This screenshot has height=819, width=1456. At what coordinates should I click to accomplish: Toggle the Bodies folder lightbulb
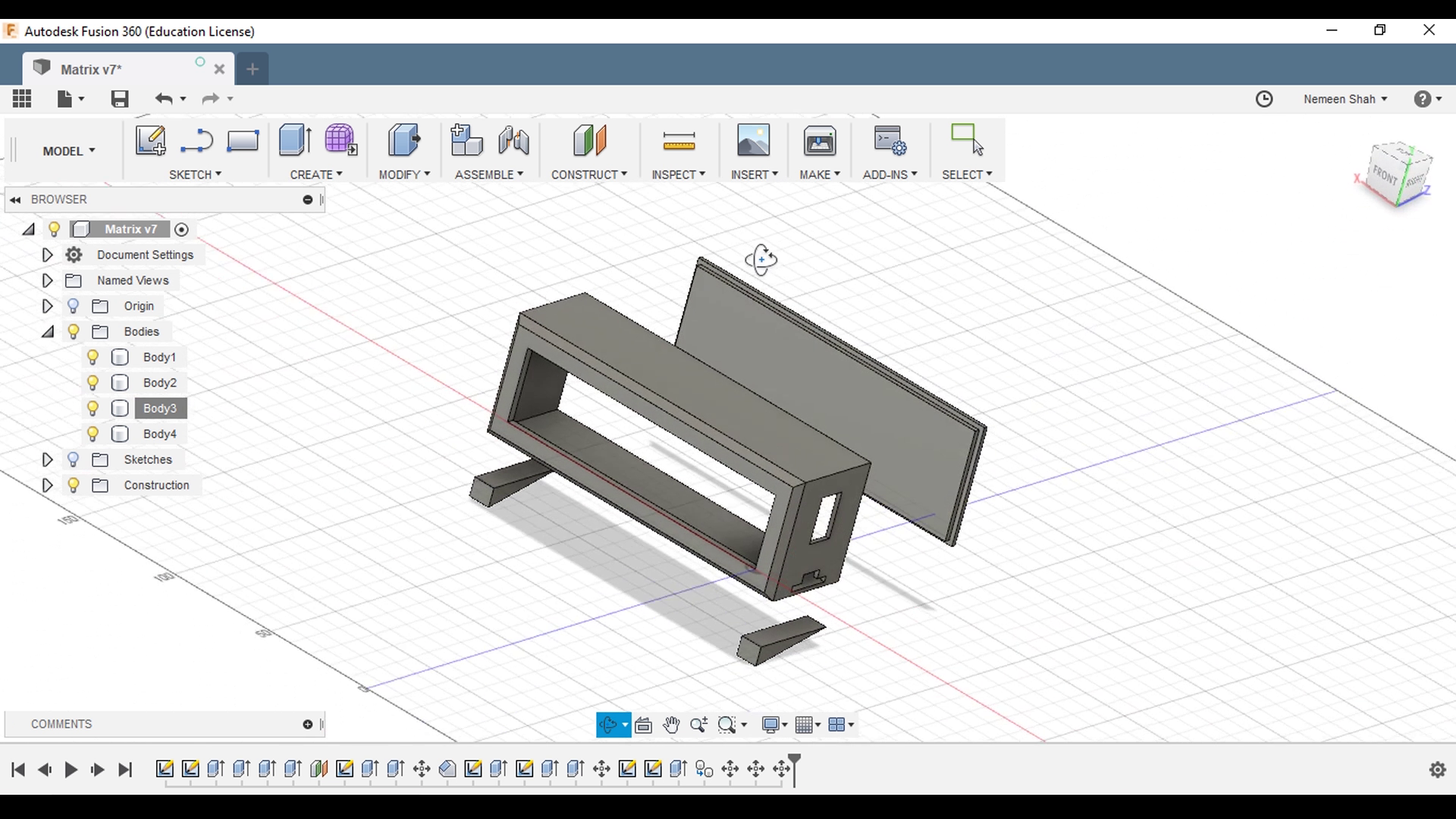[74, 331]
